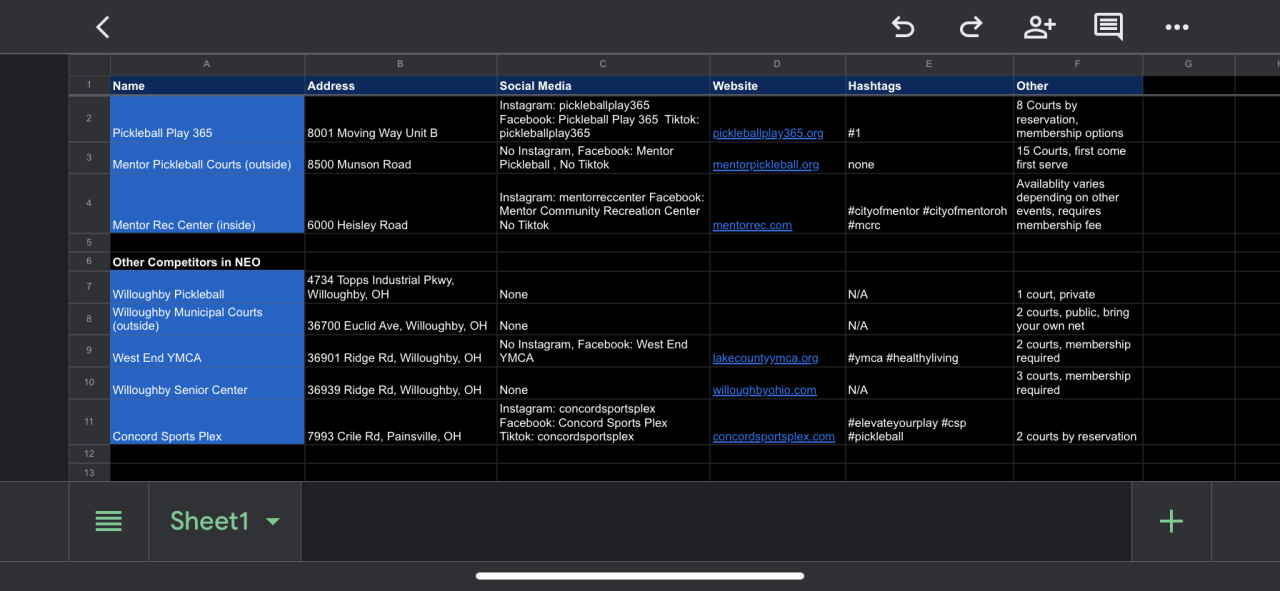Screen dimensions: 1280x591
Task: Select '1 court, private' cell
Action: (1078, 287)
